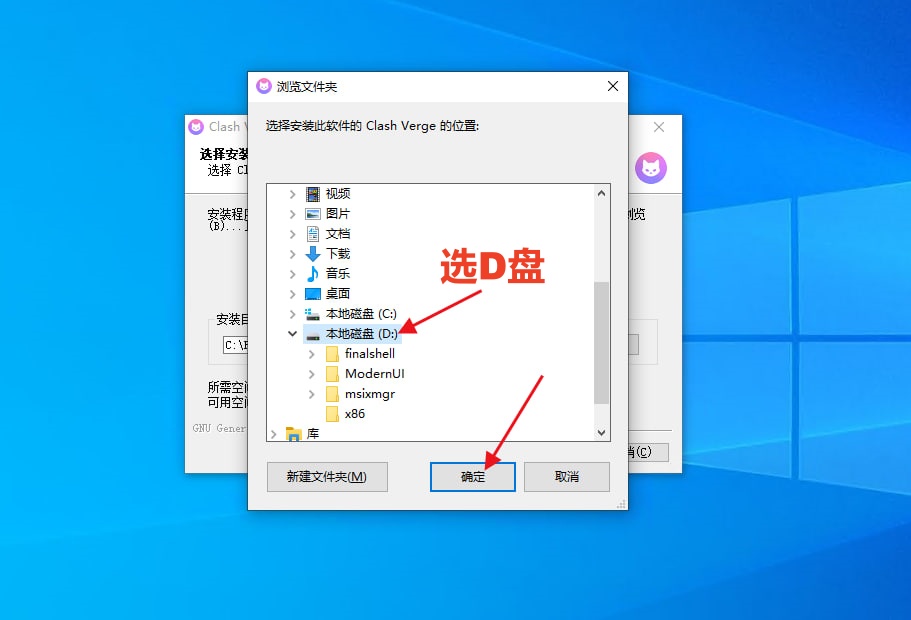Viewport: 911px width, 620px height.
Task: Select the 桌面 folder label
Action: 338,293
